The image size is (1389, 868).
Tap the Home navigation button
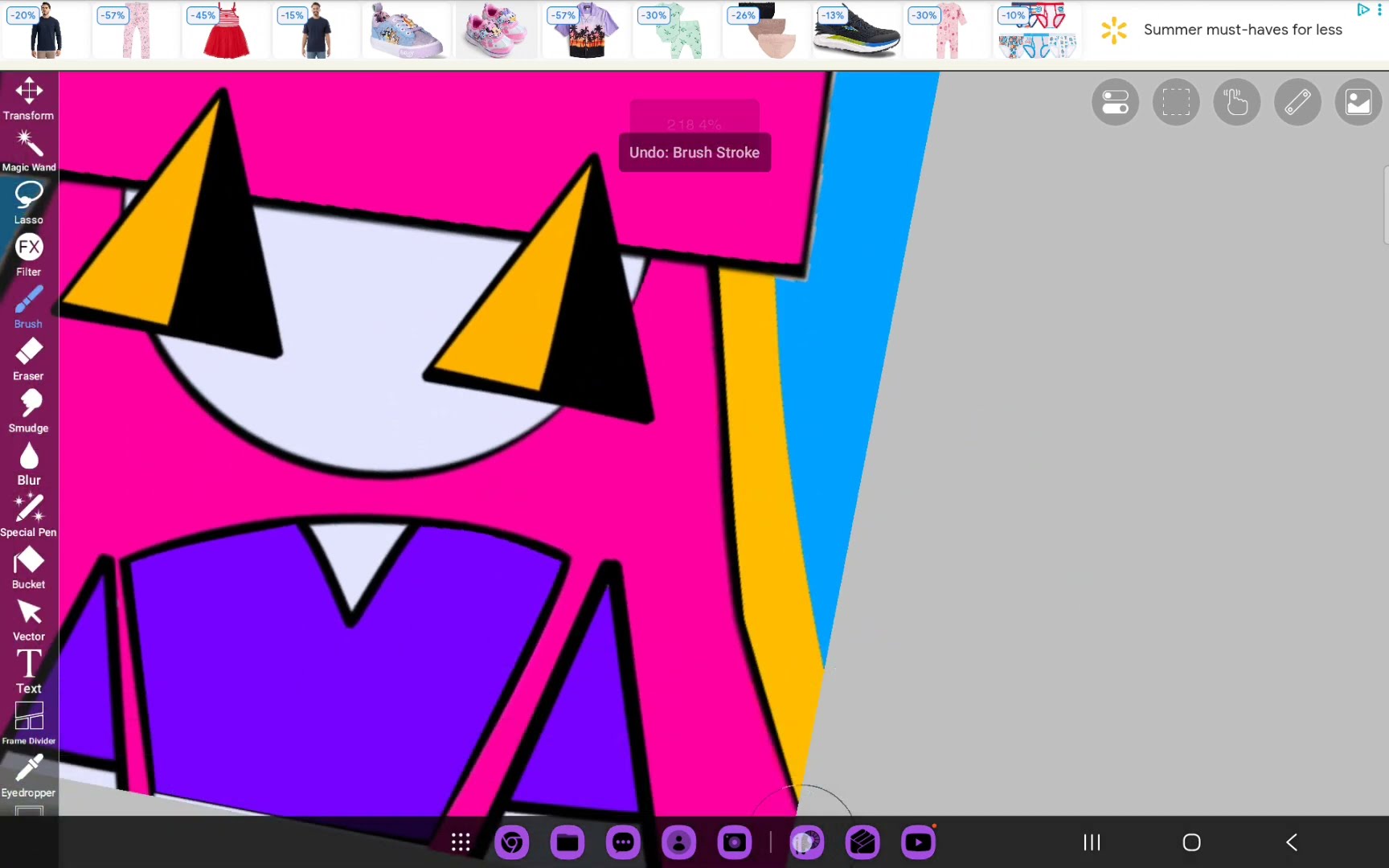(1192, 842)
